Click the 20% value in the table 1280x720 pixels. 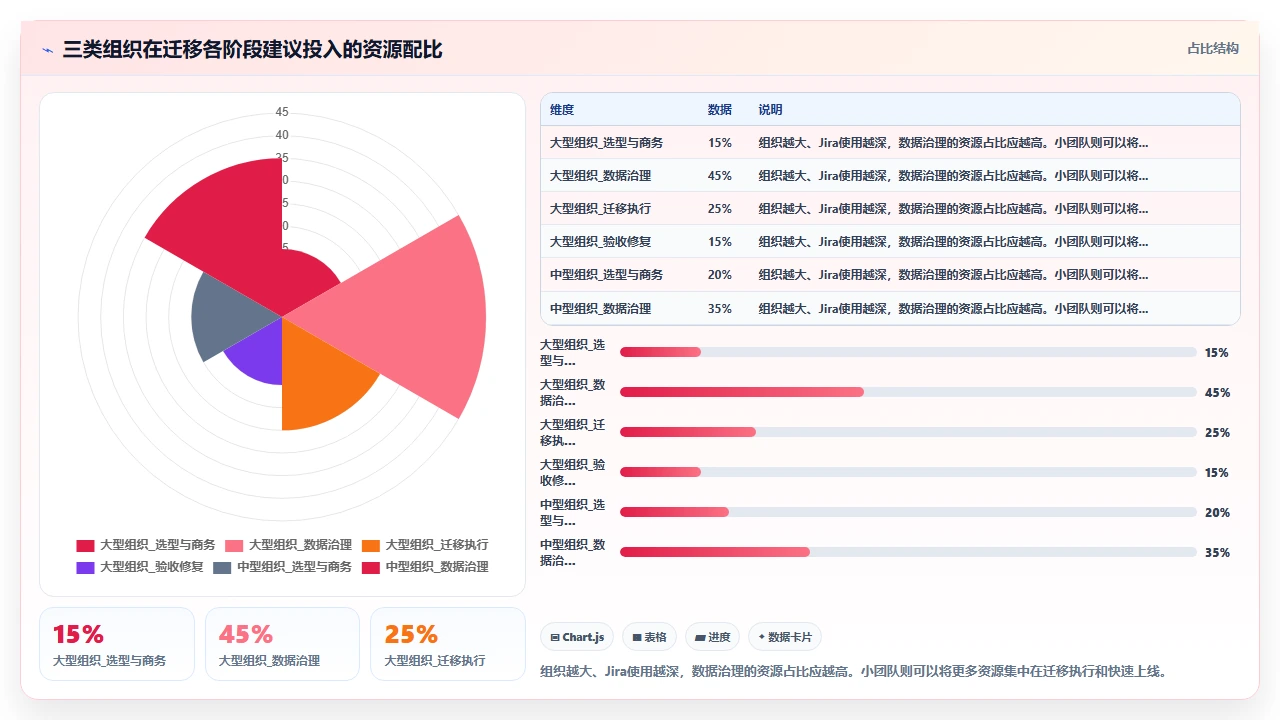tap(720, 275)
